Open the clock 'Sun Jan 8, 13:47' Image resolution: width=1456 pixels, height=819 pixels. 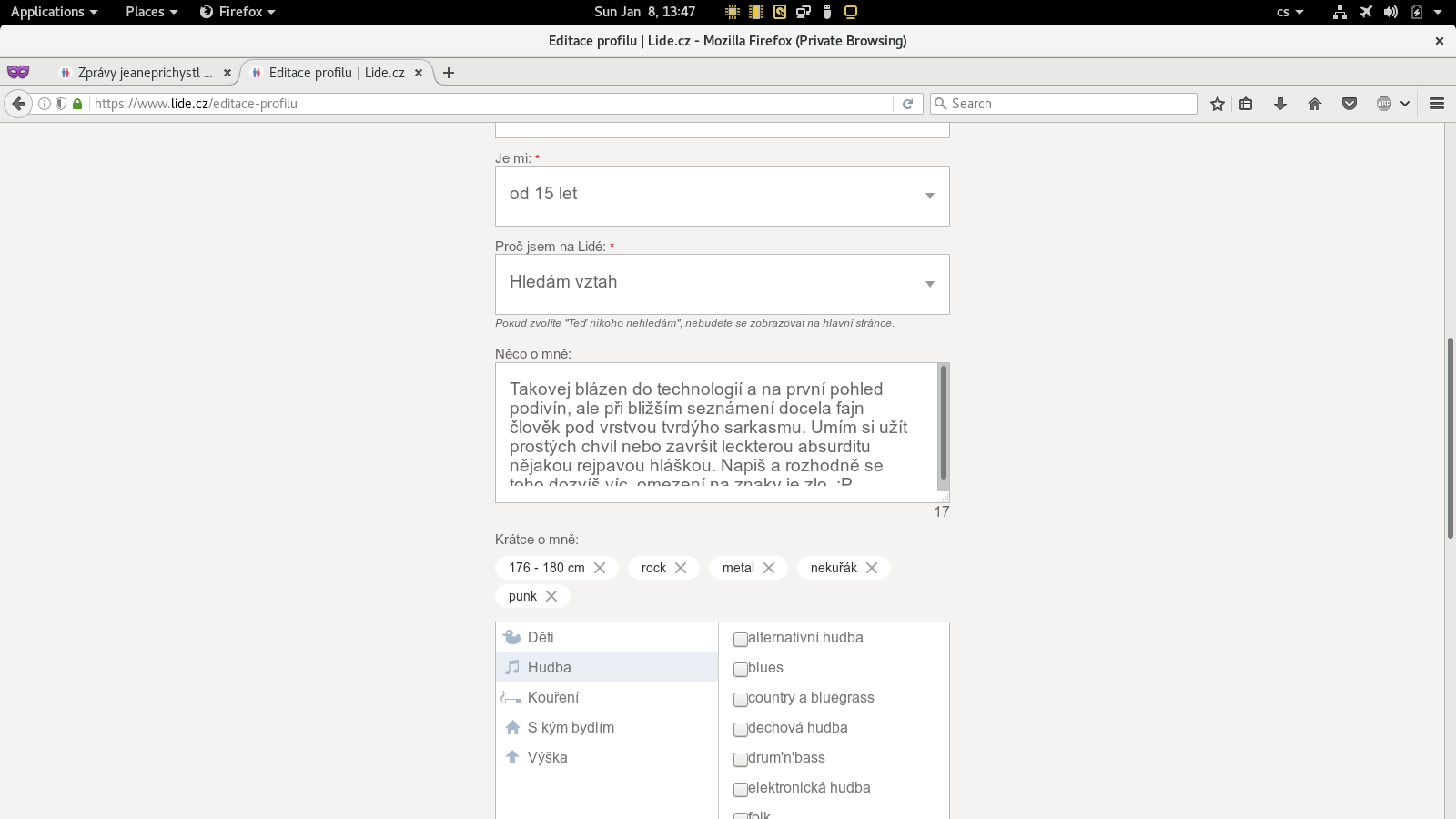click(x=644, y=12)
